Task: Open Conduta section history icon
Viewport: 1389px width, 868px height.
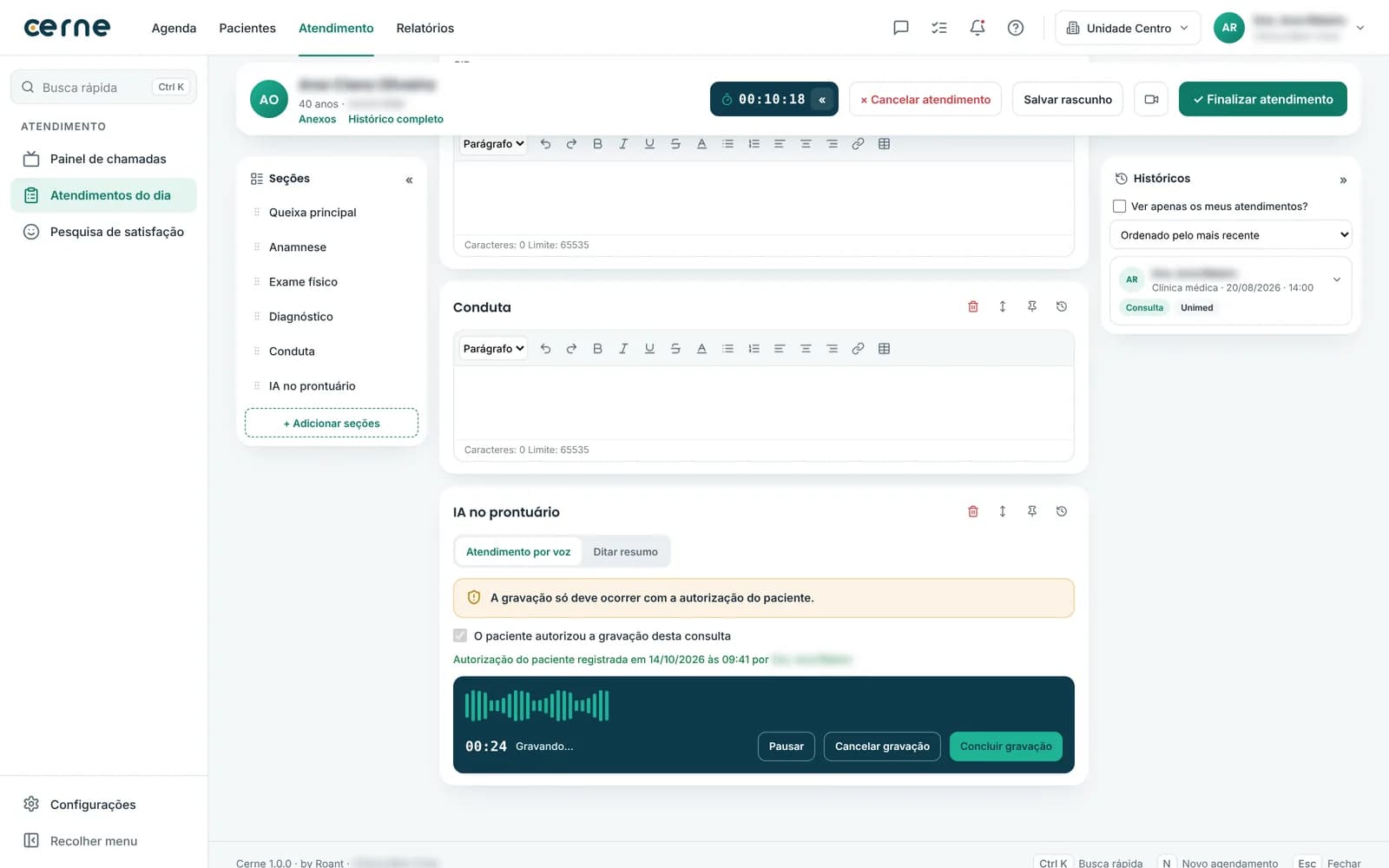Action: tap(1062, 306)
